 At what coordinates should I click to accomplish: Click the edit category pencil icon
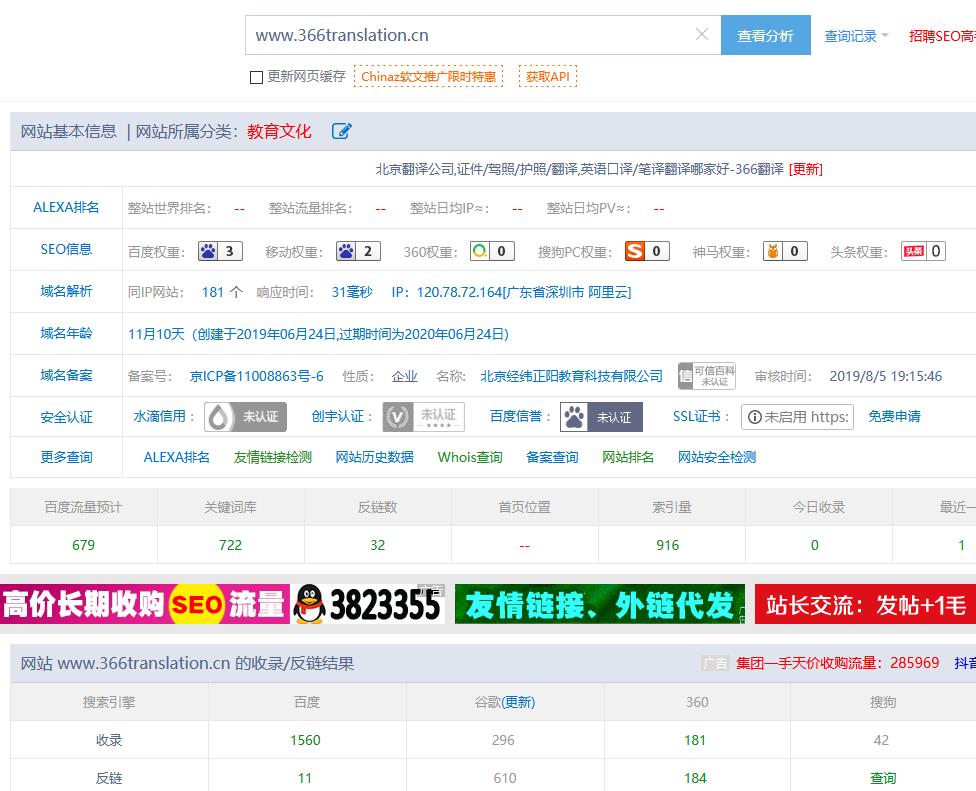point(341,131)
